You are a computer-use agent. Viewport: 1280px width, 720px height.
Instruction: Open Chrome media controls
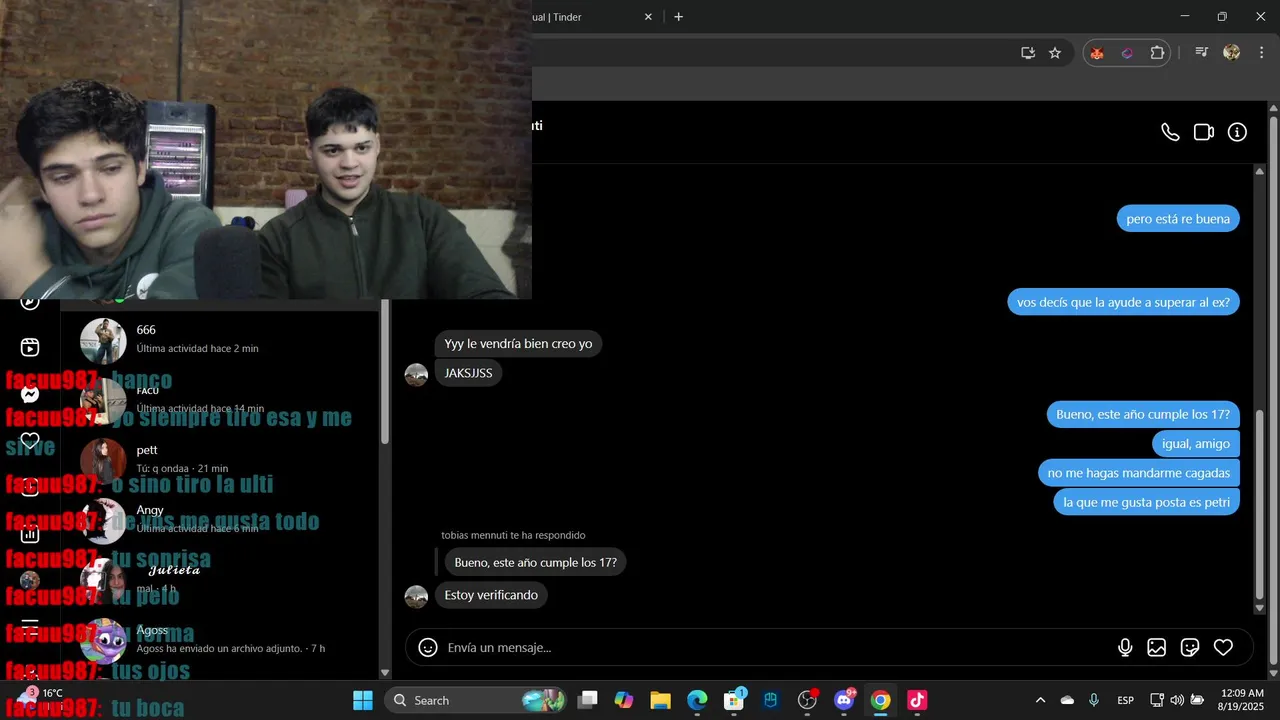click(x=1202, y=53)
